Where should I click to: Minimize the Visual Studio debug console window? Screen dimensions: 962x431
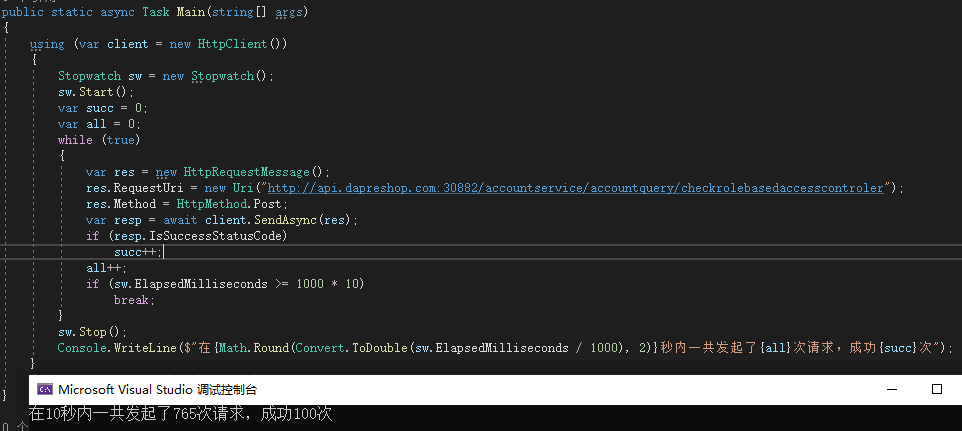pyautogui.click(x=893, y=389)
